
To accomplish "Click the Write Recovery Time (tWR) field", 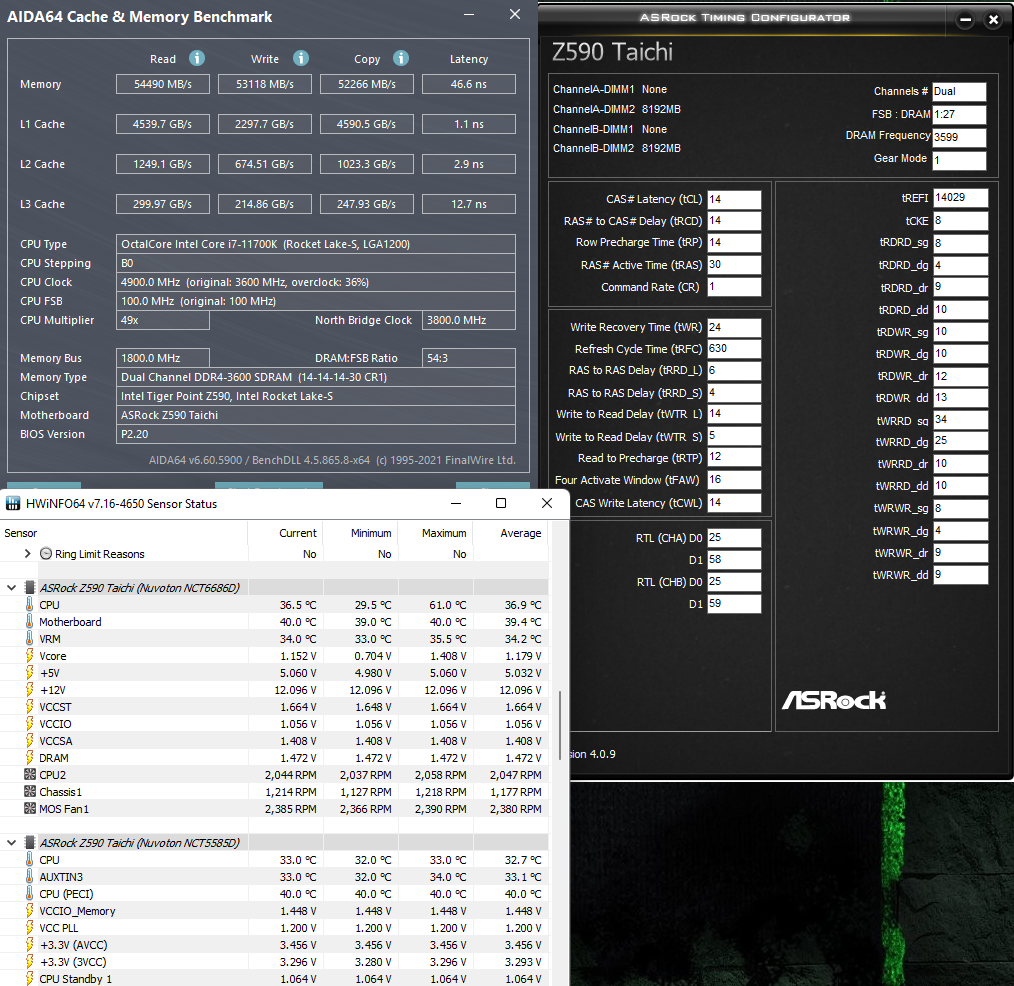I will point(734,327).
